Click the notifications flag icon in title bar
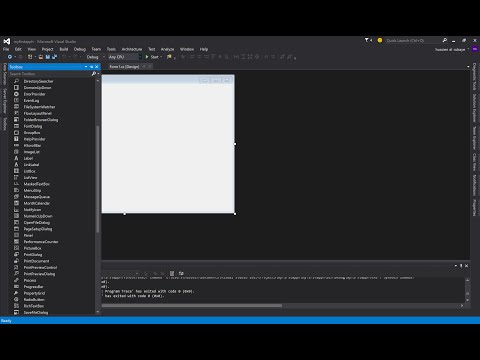 click(367, 40)
